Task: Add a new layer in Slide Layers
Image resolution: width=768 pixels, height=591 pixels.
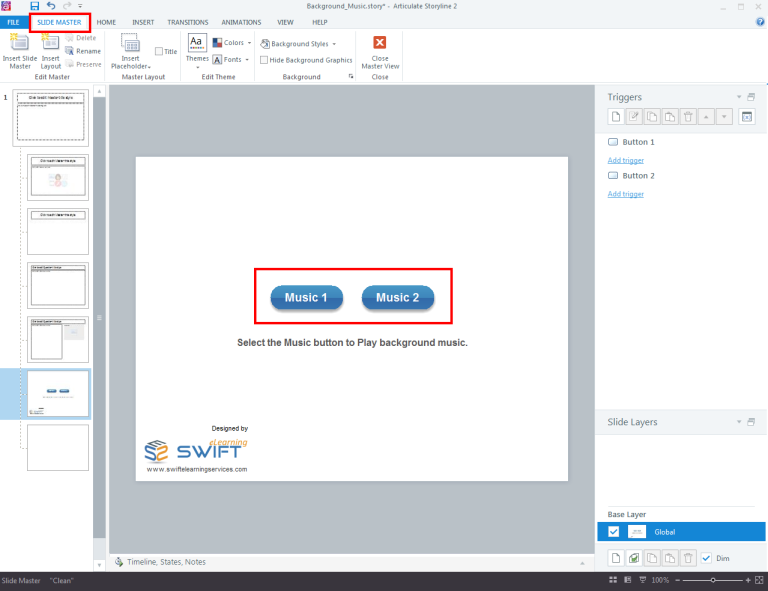Action: [615, 557]
